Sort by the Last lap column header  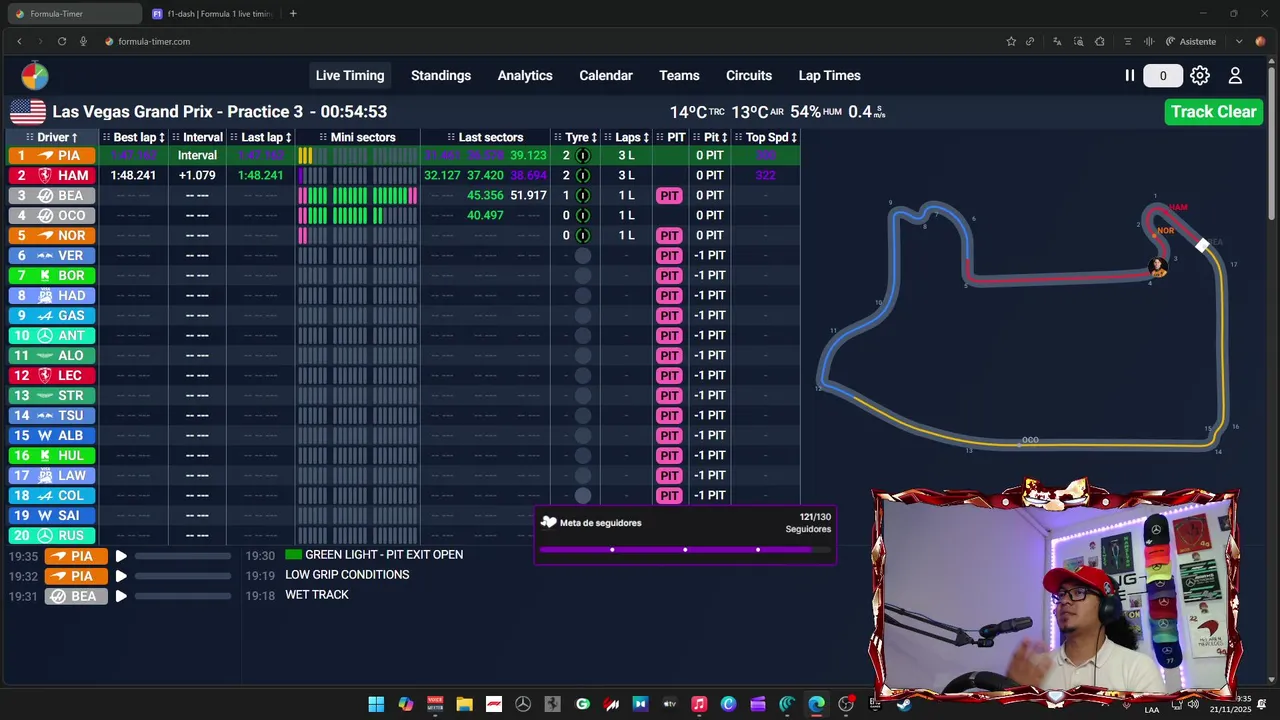261,137
